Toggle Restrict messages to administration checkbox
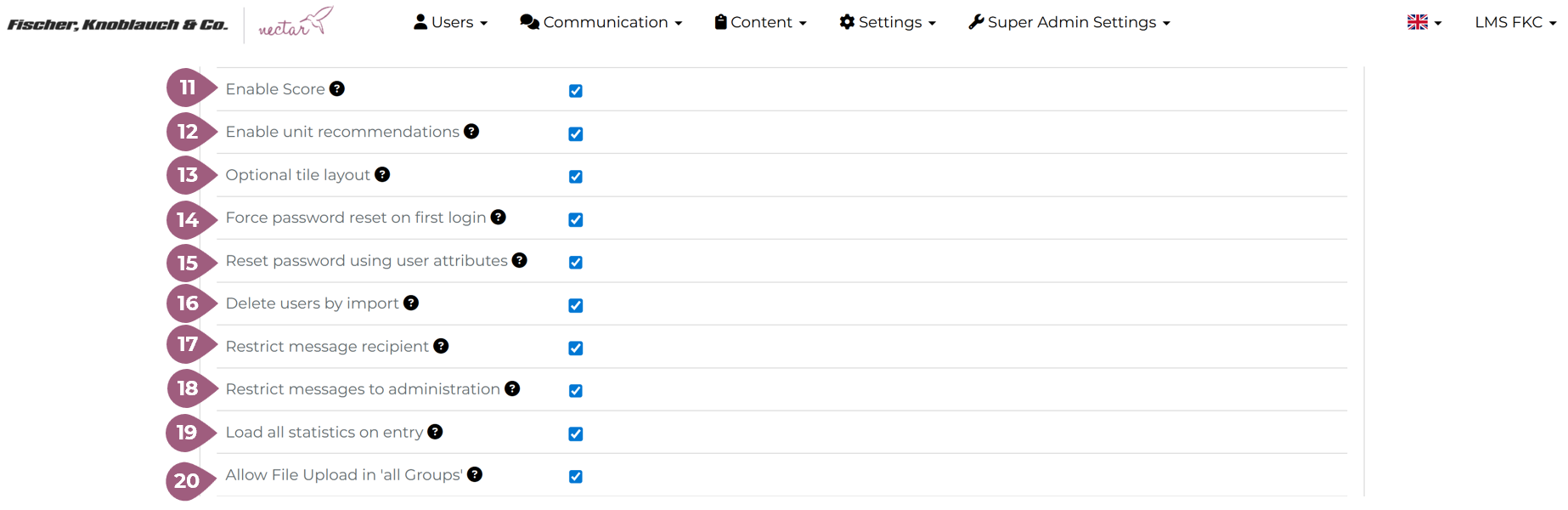This screenshot has height=510, width=1568. tap(576, 391)
